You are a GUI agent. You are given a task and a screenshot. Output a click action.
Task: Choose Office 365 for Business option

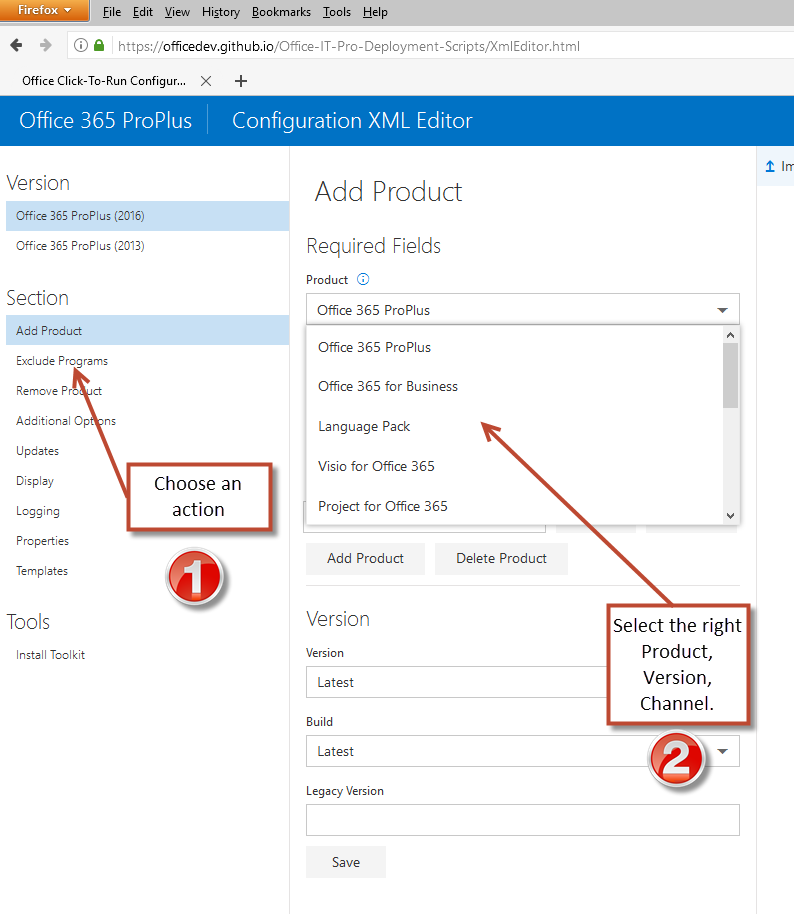(x=514, y=386)
